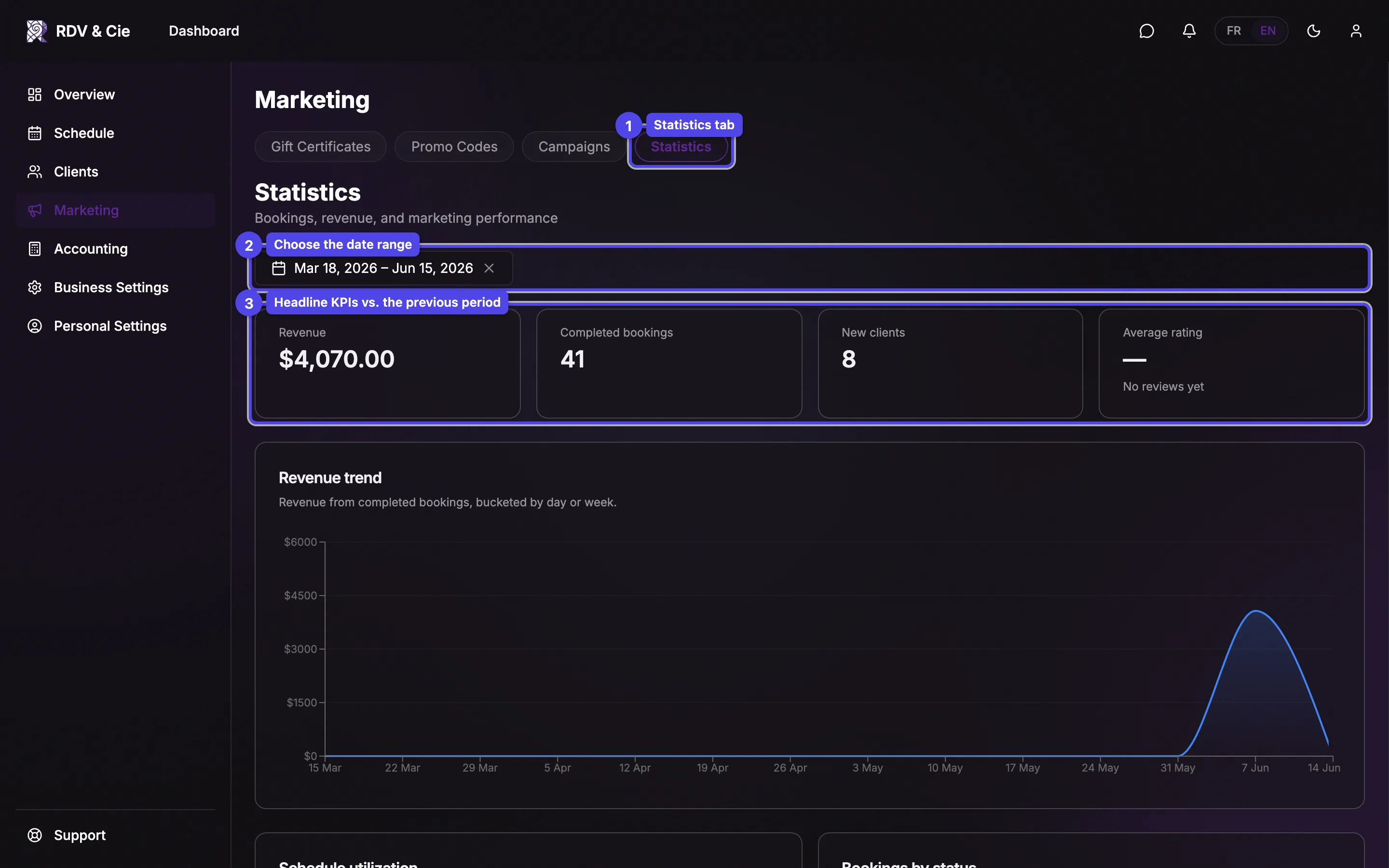Click the Marketing megaphone icon
1389x868 pixels.
click(x=35, y=210)
